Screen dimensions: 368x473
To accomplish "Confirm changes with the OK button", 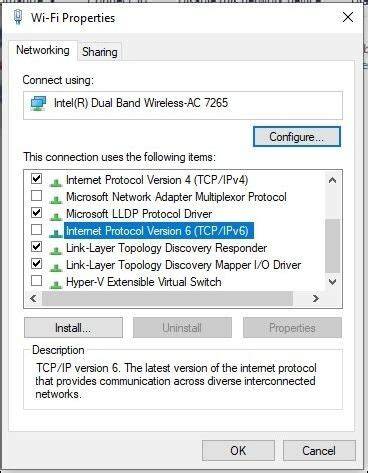I will pos(238,451).
